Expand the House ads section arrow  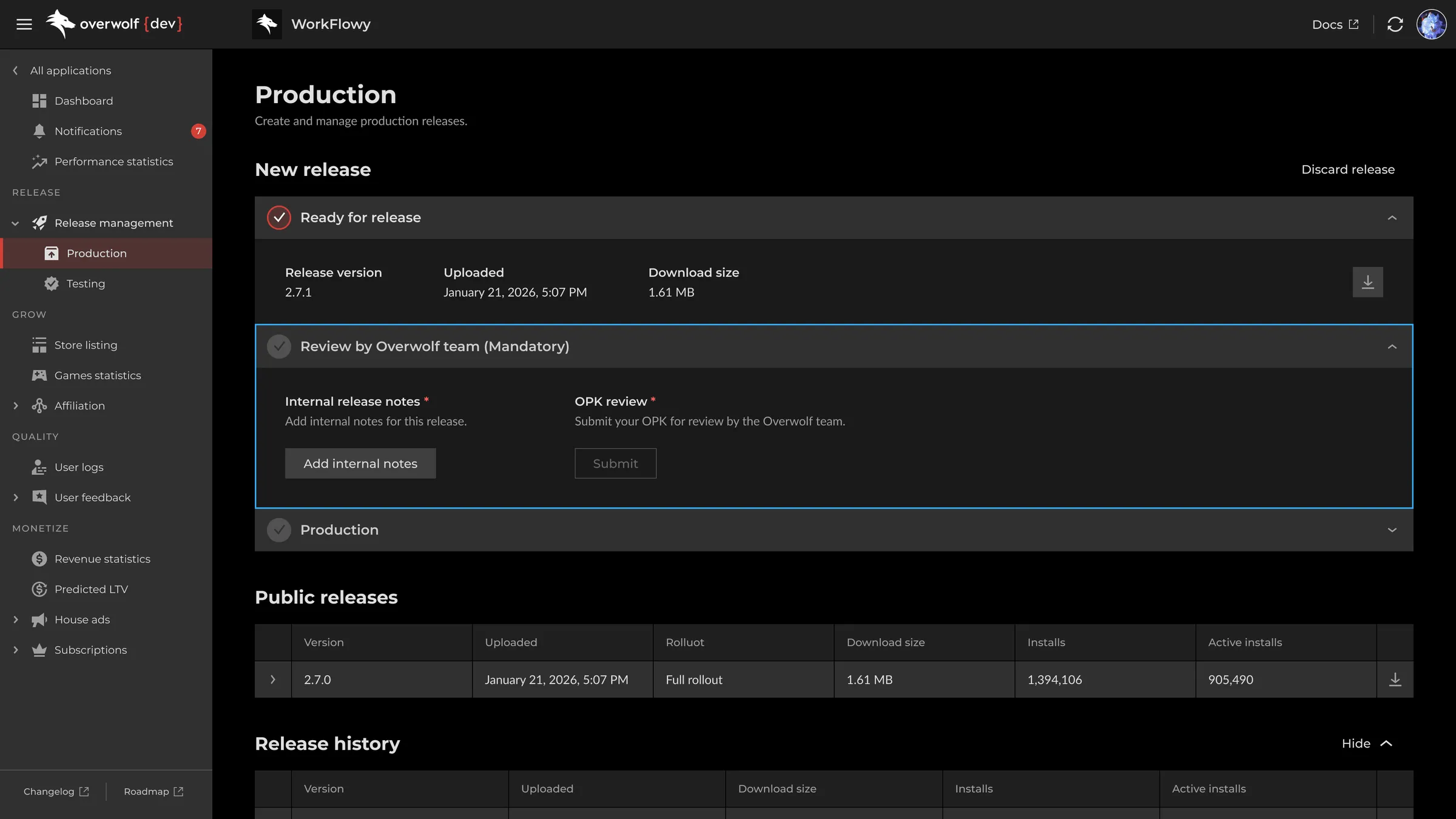(16, 619)
